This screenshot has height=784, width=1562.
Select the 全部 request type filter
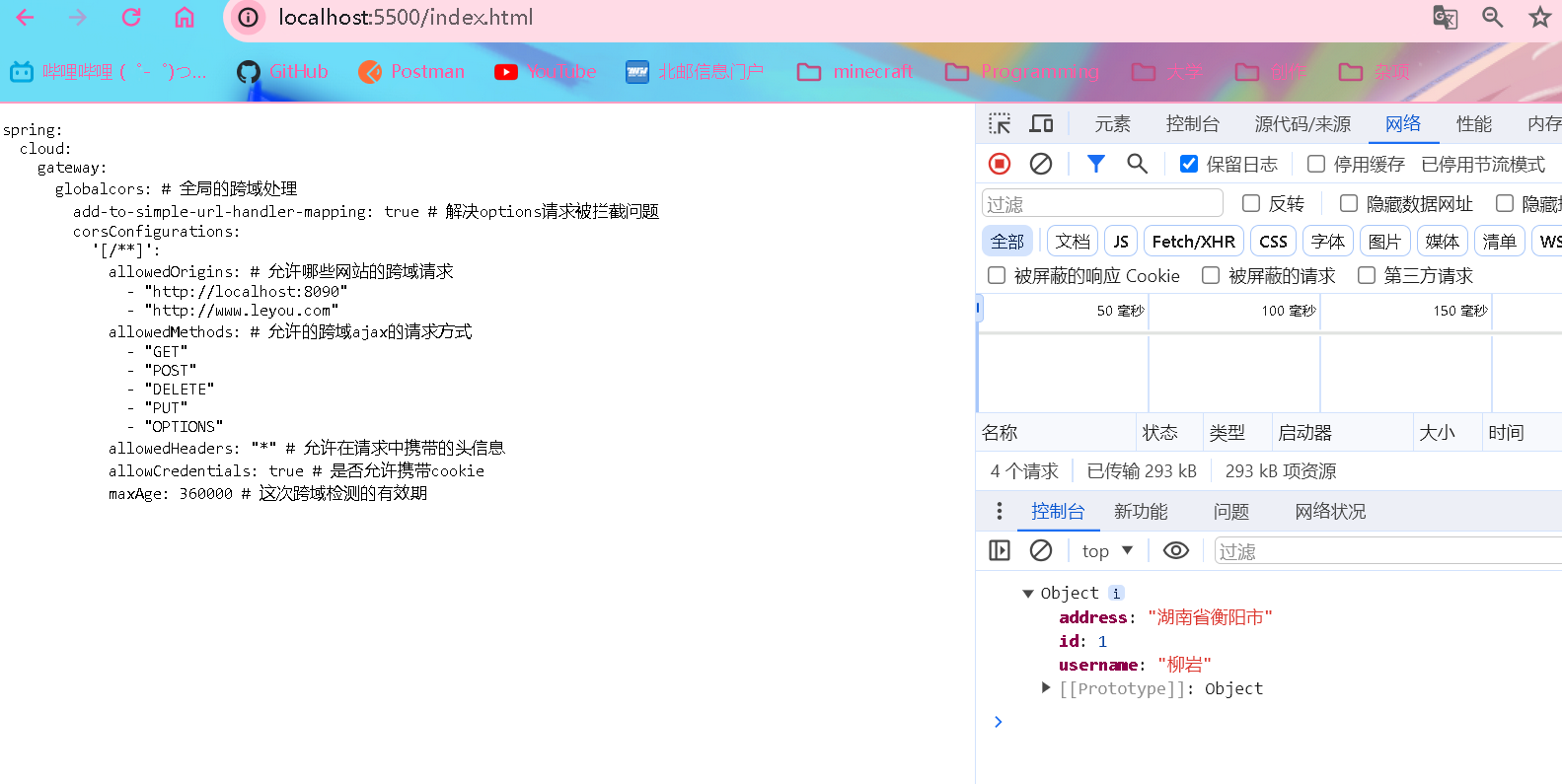[1007, 241]
